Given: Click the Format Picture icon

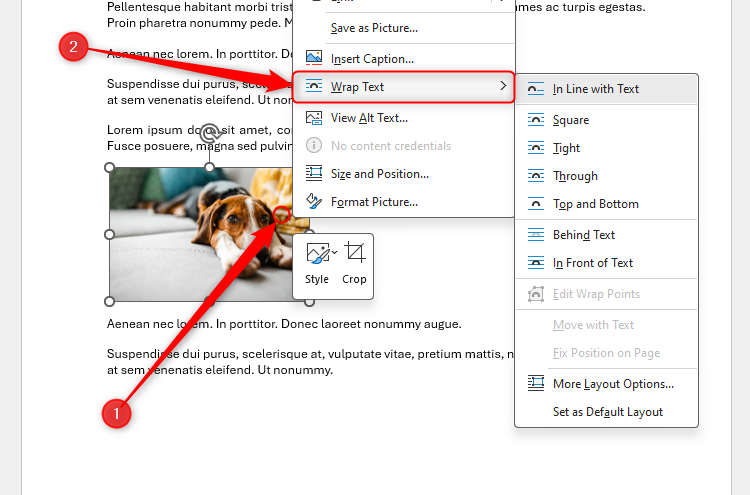Looking at the screenshot, I should pos(314,202).
